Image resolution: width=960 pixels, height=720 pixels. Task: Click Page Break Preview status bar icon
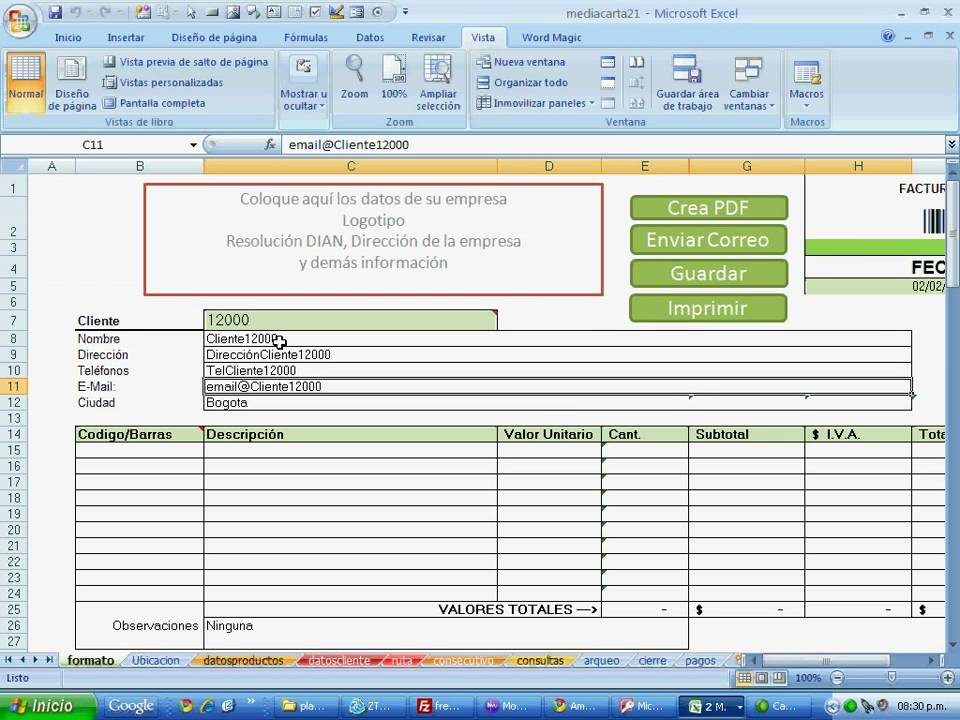(x=779, y=678)
